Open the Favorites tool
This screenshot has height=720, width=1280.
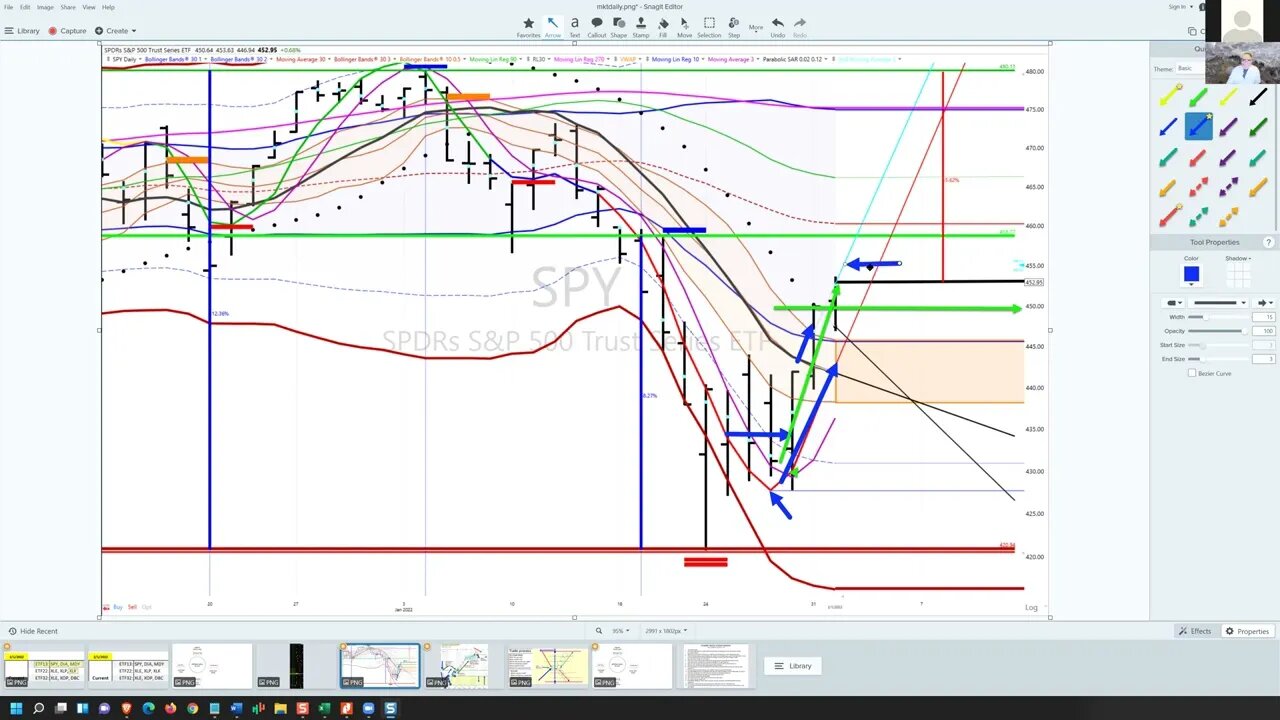pyautogui.click(x=528, y=27)
